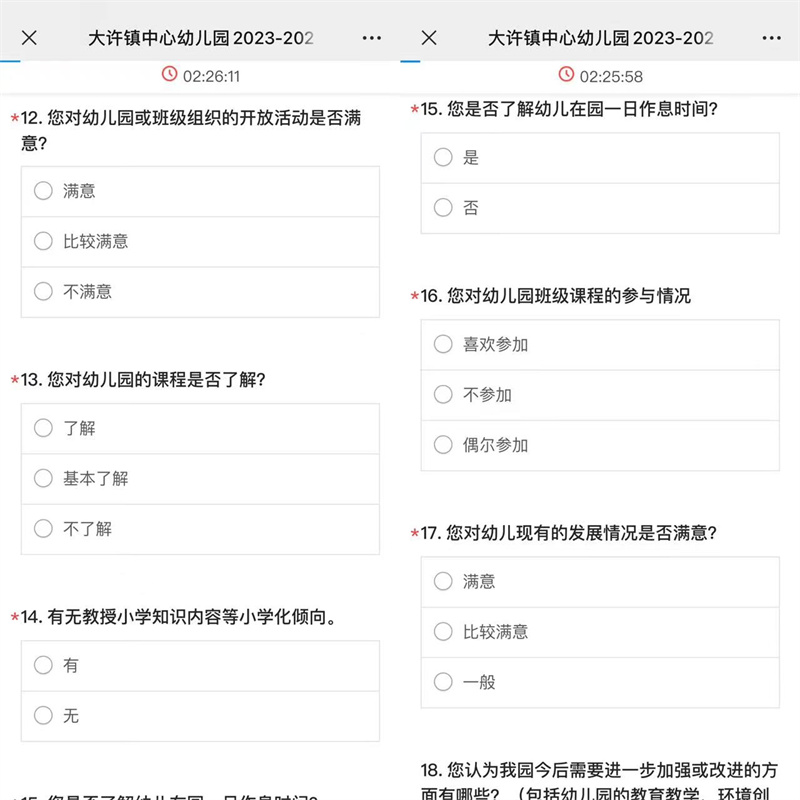
Task: Click the left page title 大许镇中心幼儿园
Action: click(200, 38)
